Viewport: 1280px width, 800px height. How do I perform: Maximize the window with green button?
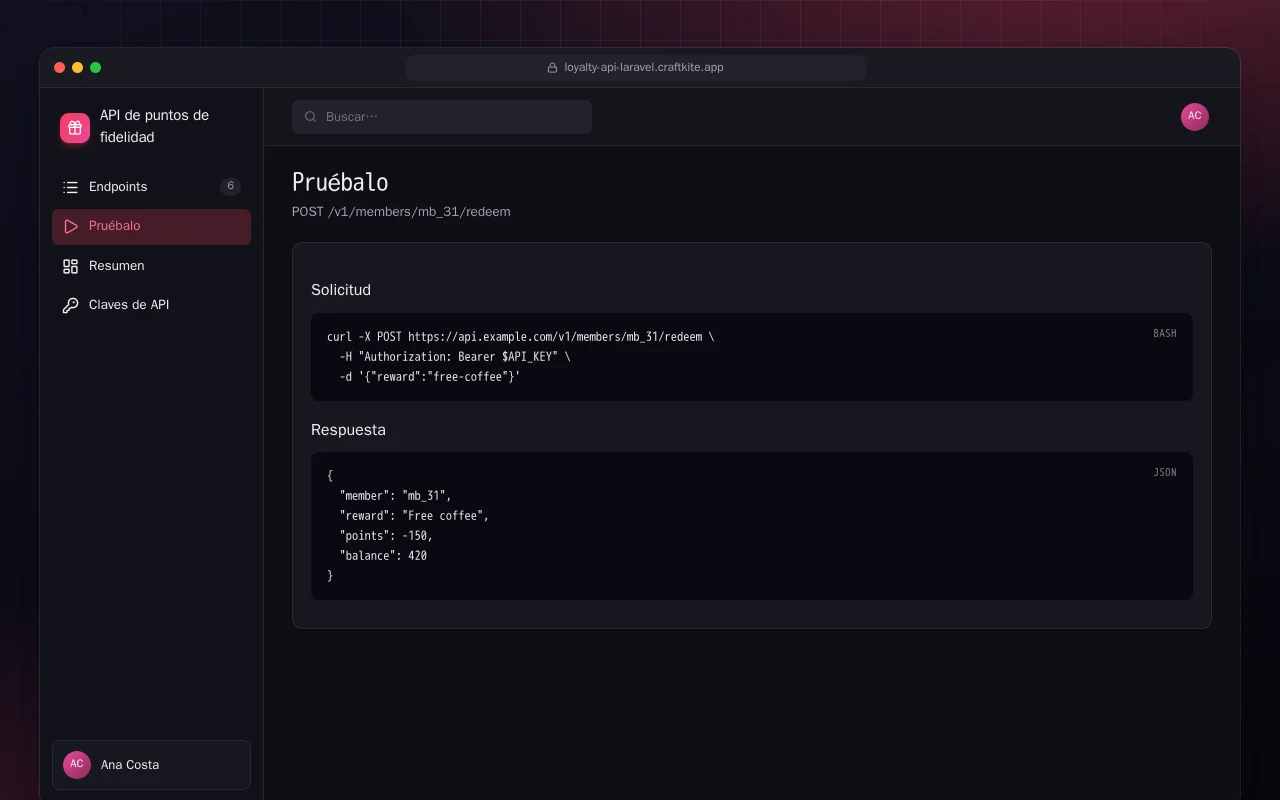pyautogui.click(x=96, y=68)
